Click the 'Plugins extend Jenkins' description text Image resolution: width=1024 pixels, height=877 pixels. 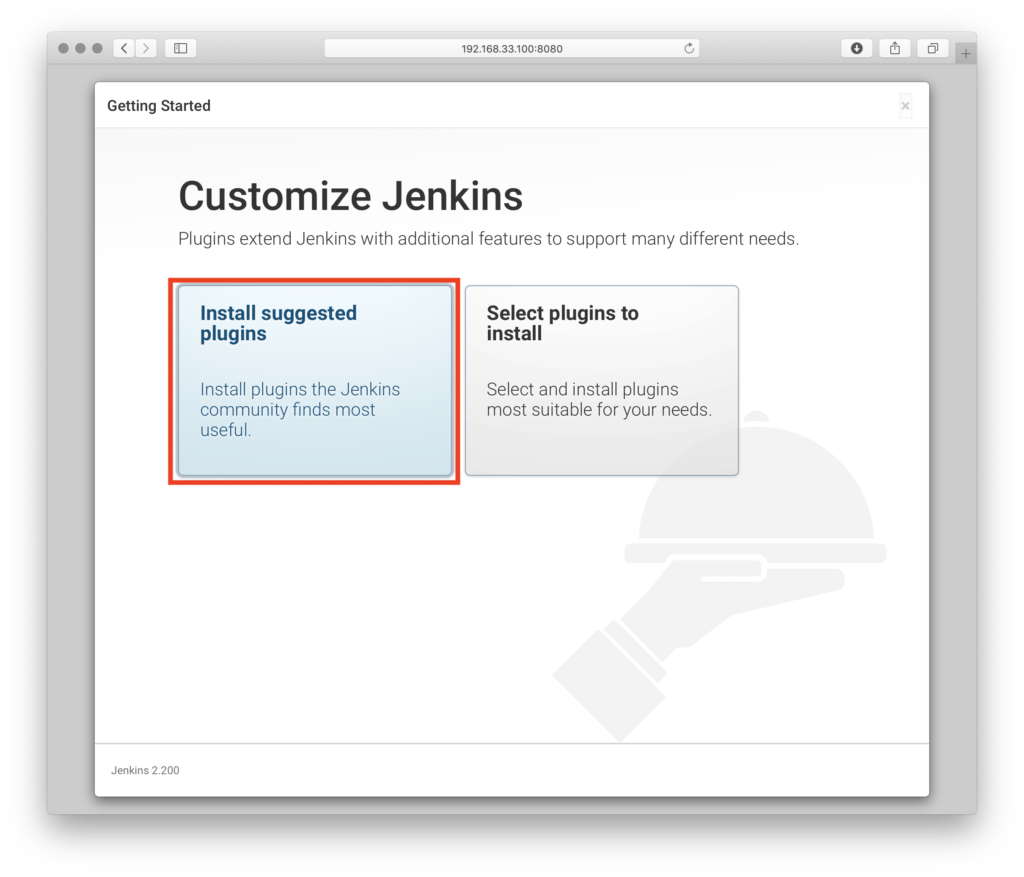[488, 239]
